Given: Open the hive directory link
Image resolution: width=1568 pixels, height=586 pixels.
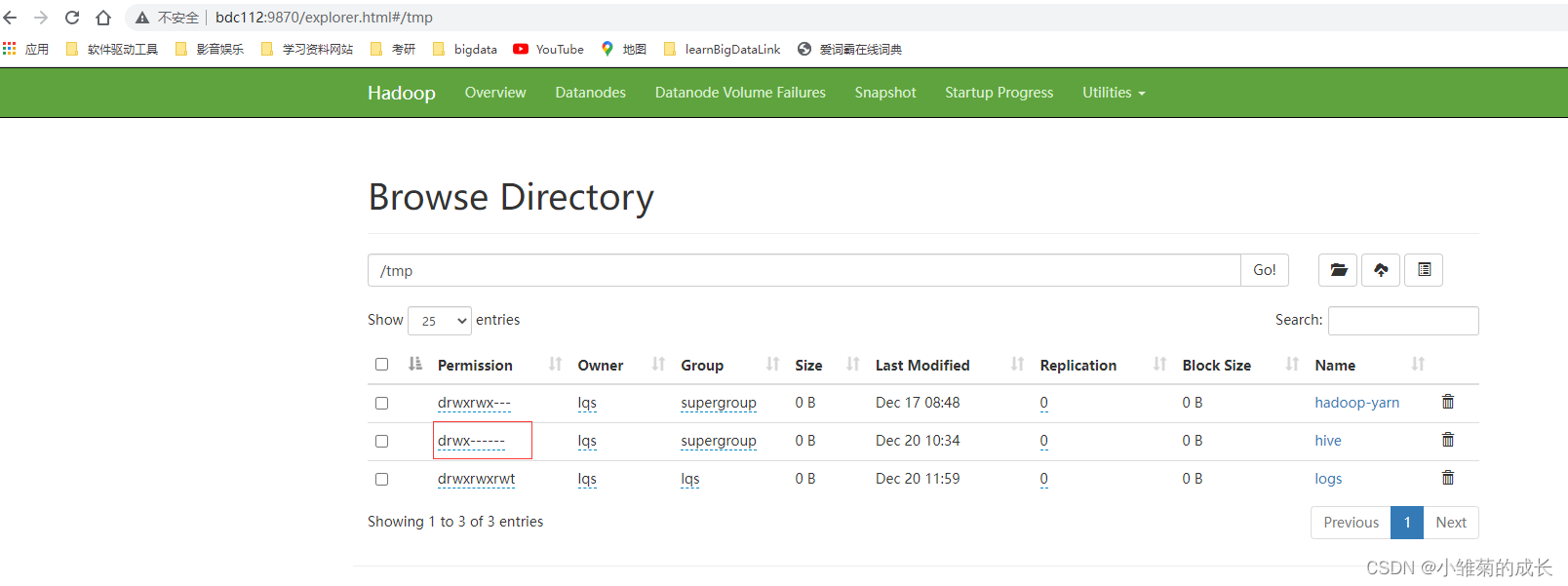Looking at the screenshot, I should (x=1327, y=441).
